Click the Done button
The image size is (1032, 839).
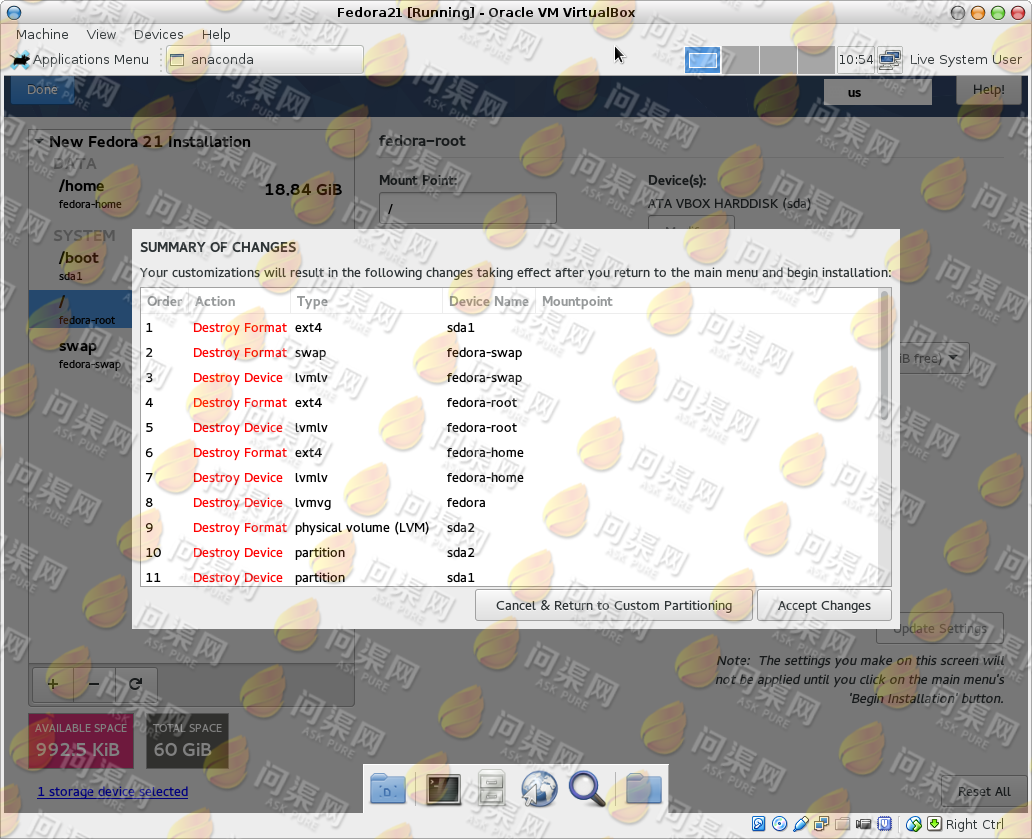point(42,89)
